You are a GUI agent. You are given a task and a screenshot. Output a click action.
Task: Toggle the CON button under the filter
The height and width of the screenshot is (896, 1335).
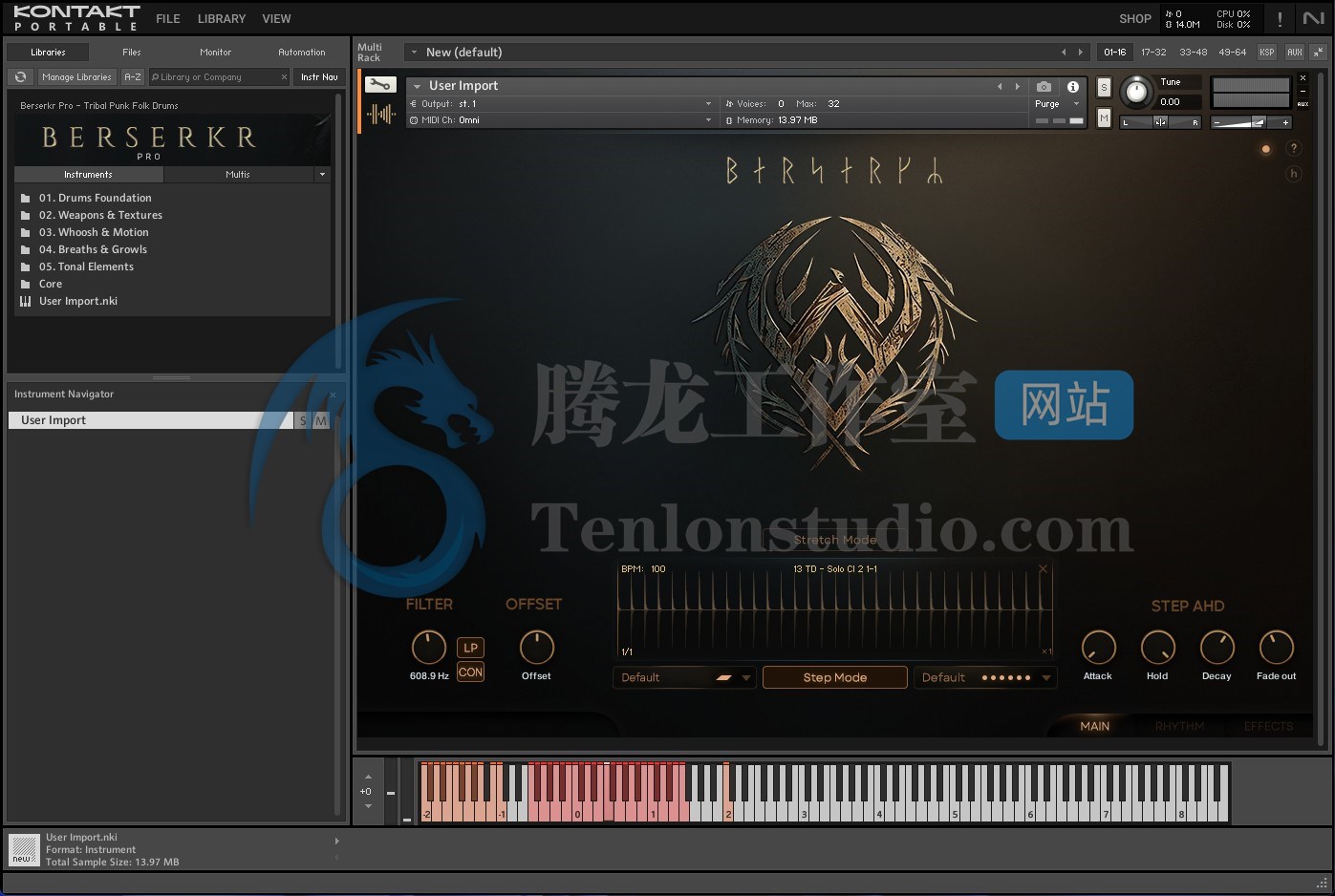pos(470,672)
